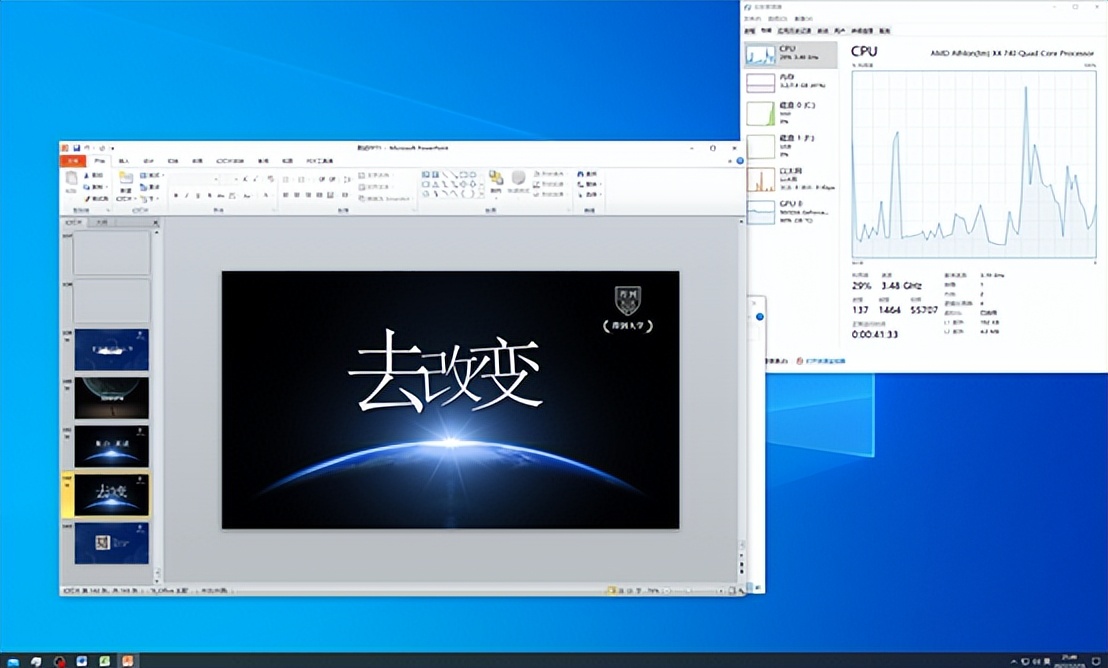Select Normal view icon in the status bar
This screenshot has width=1108, height=668.
tap(620, 590)
